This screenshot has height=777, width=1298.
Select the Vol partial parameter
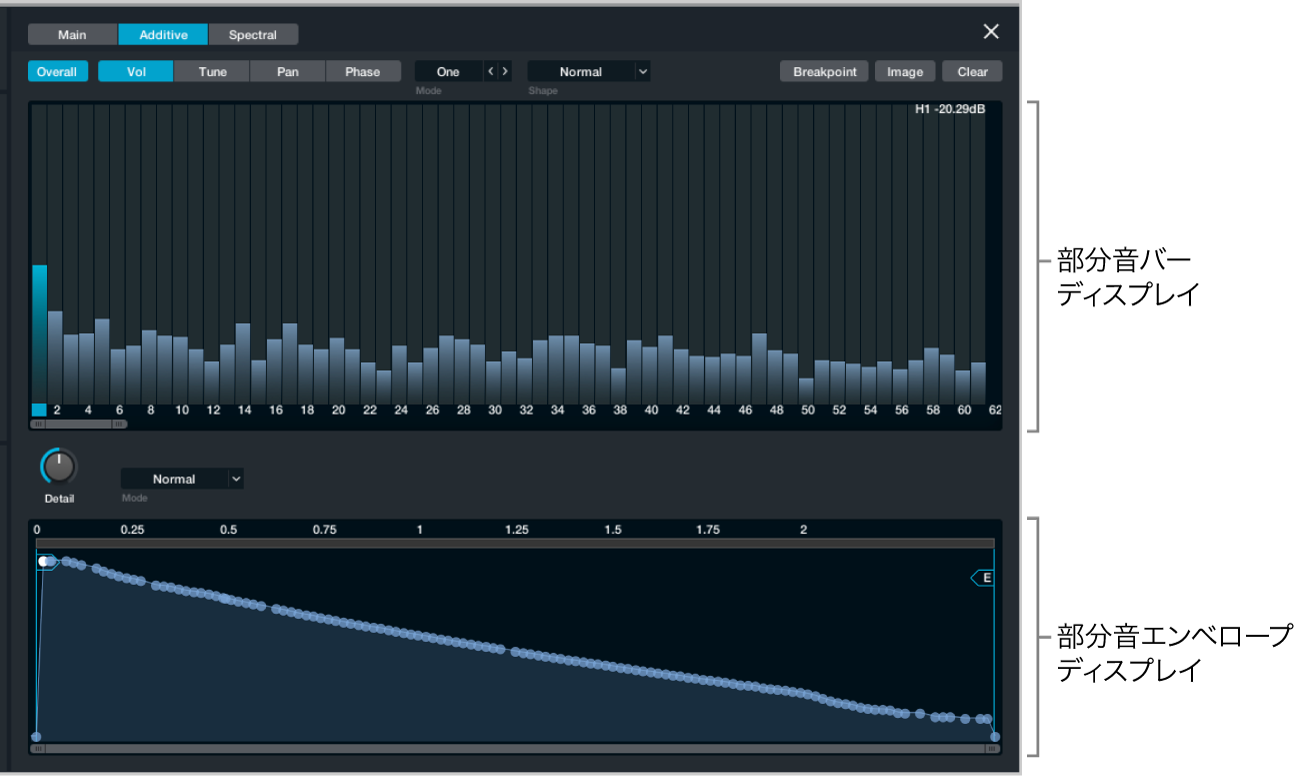(136, 72)
